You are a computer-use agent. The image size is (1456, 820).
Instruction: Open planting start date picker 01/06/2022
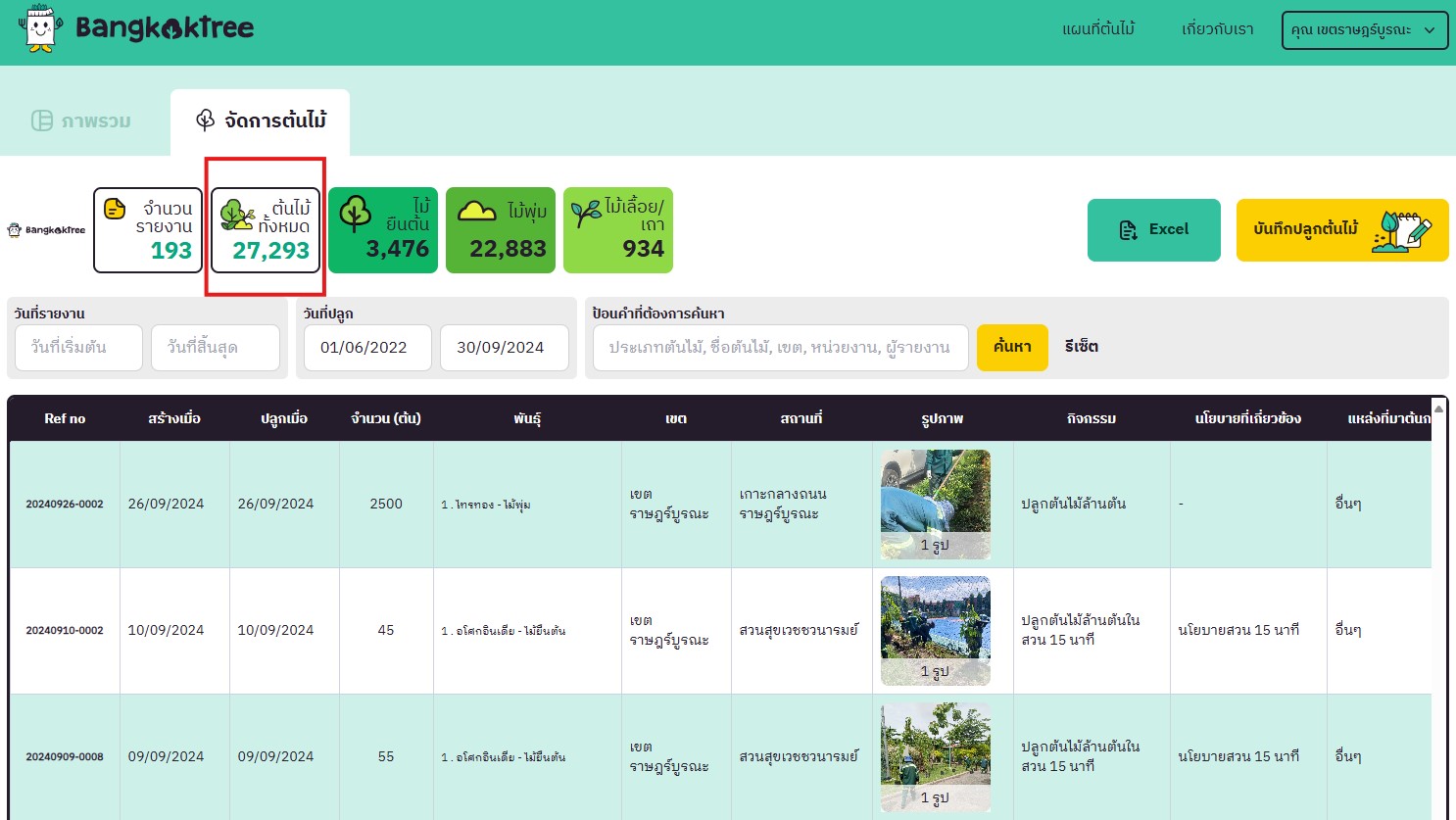367,348
